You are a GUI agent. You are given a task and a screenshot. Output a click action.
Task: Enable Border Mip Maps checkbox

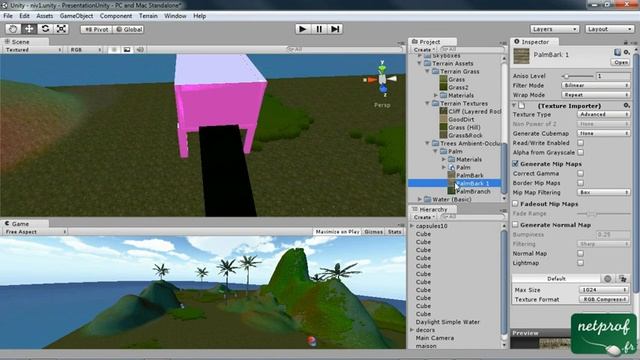(x=580, y=183)
